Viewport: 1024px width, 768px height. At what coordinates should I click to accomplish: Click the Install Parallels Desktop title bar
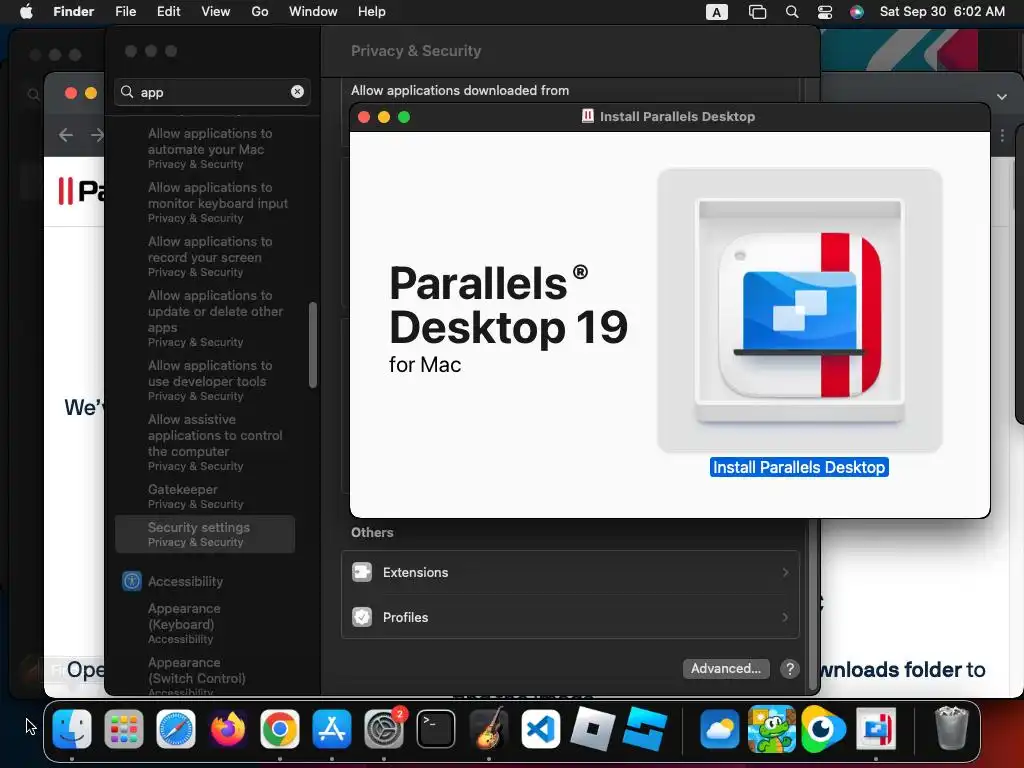(670, 117)
